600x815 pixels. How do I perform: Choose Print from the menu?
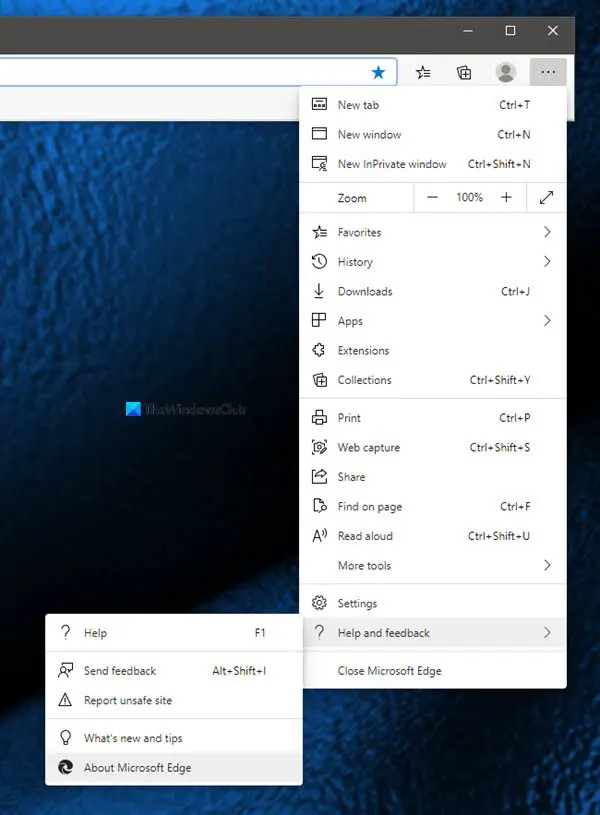pos(433,417)
